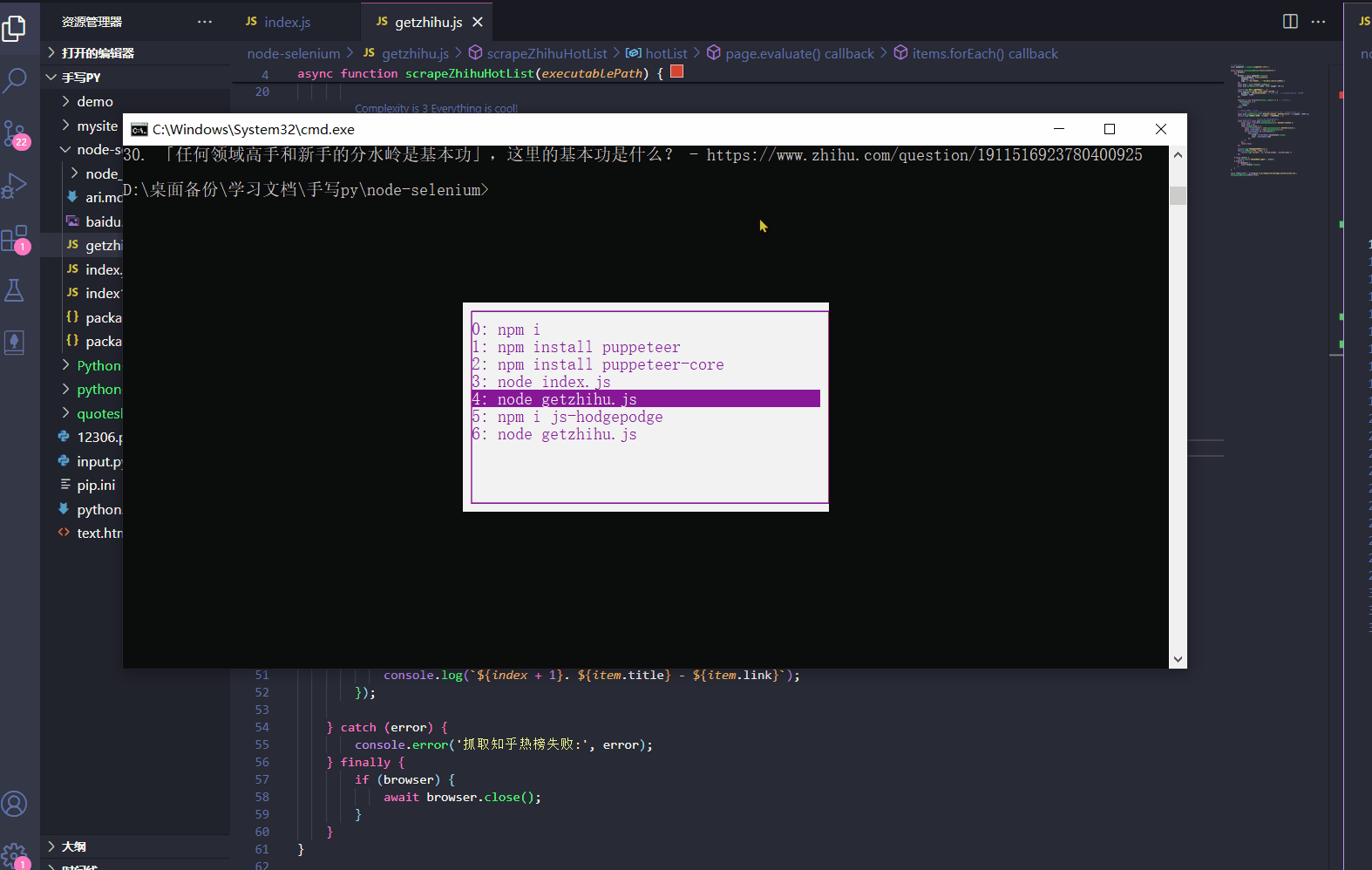
Task: Select history entry 6: node getzhihu.js
Action: pos(646,434)
